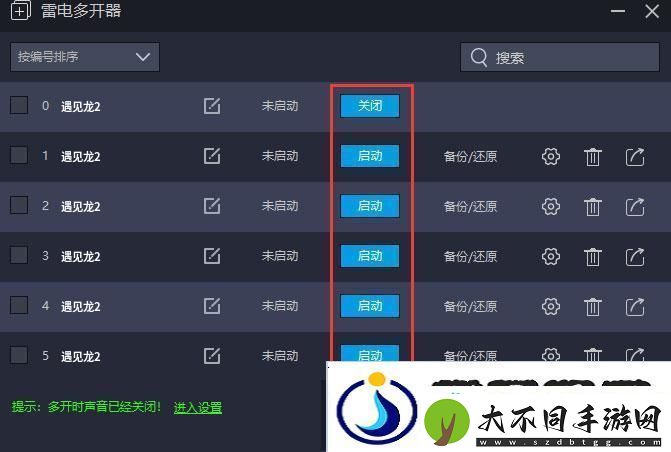Viewport: 671px width, 452px height.
Task: Focus the 搜索 search field
Action: click(x=560, y=57)
